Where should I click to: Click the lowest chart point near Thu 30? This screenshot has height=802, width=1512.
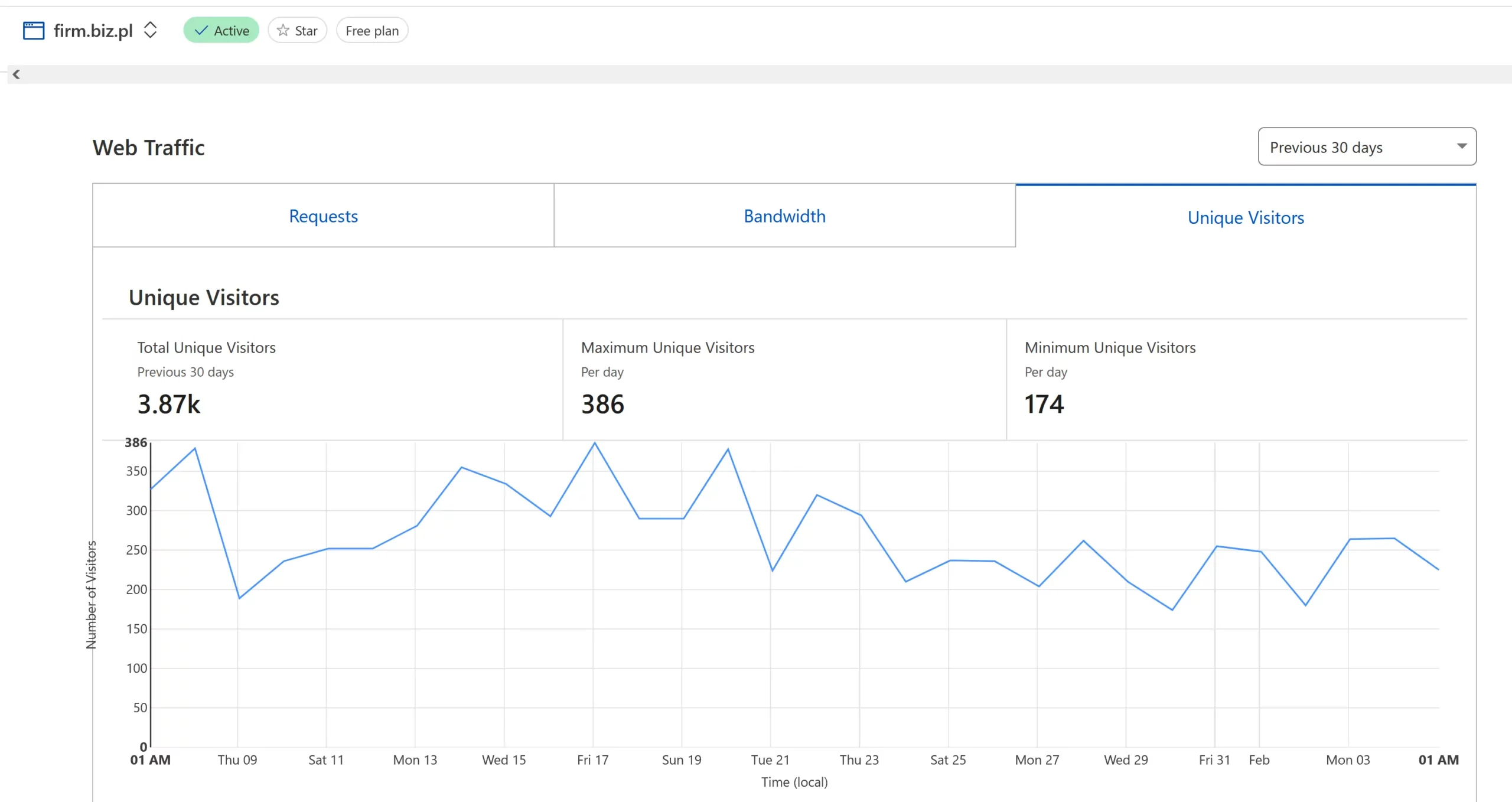1172,609
